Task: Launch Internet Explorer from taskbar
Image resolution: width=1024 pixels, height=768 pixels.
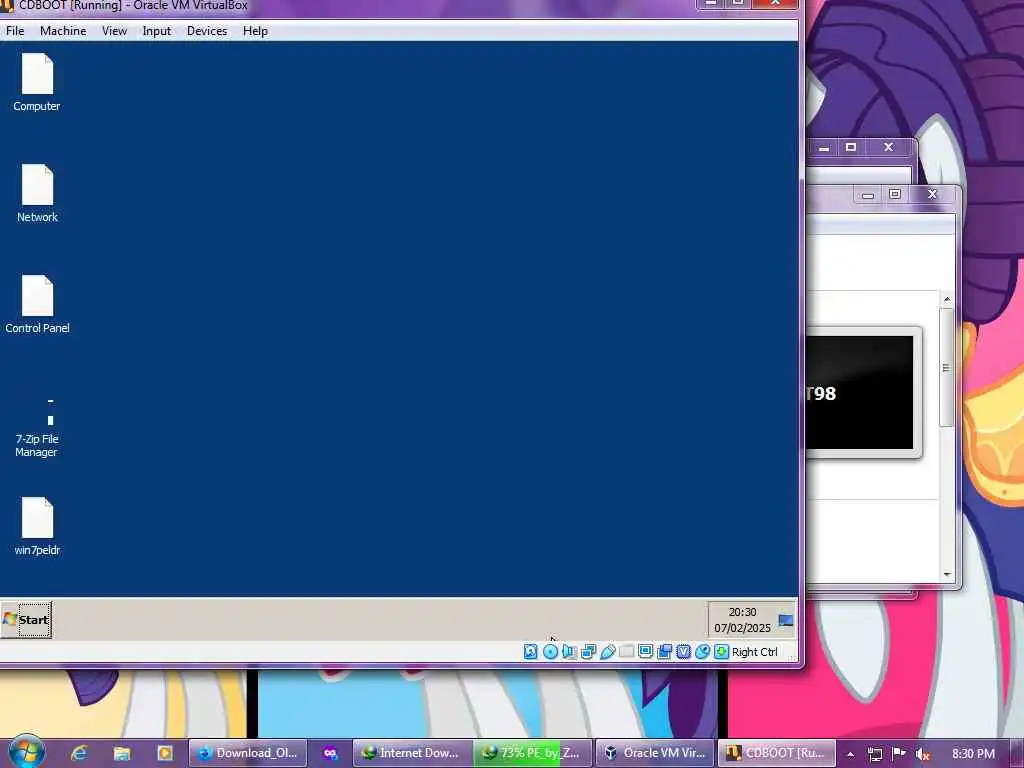Action: (x=79, y=753)
